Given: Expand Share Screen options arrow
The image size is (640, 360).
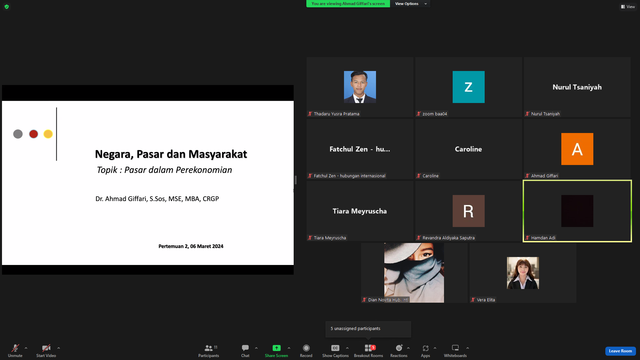Looking at the screenshot, I should click(x=289, y=348).
